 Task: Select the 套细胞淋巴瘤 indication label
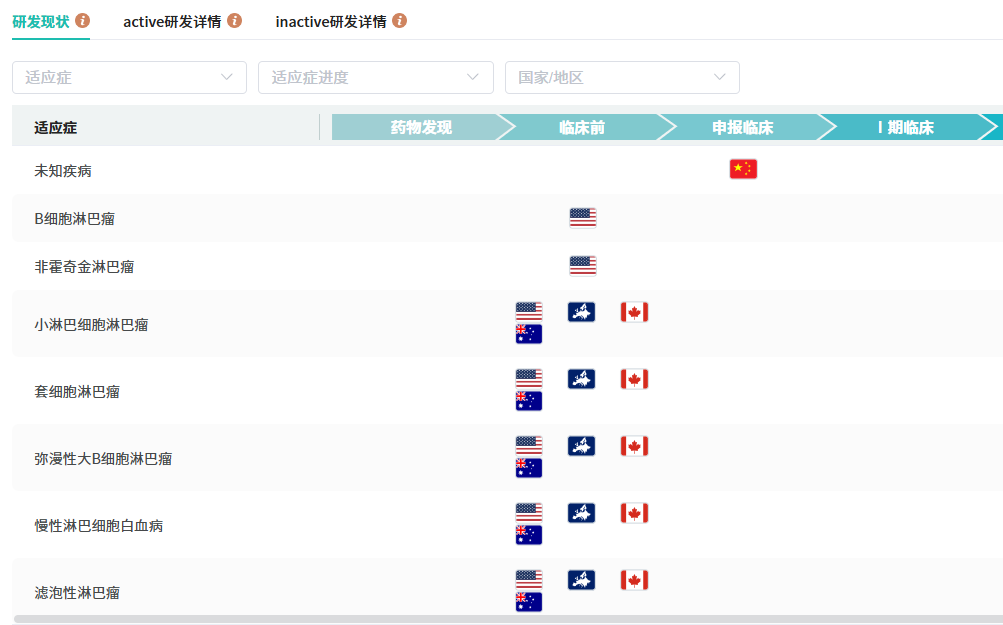pyautogui.click(x=77, y=392)
